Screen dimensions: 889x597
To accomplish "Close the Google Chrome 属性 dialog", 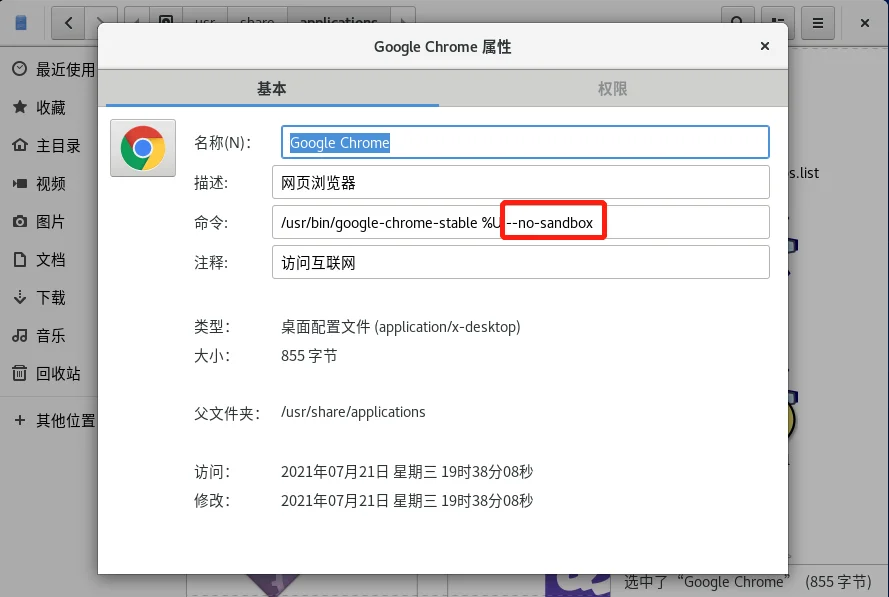I will pyautogui.click(x=765, y=46).
